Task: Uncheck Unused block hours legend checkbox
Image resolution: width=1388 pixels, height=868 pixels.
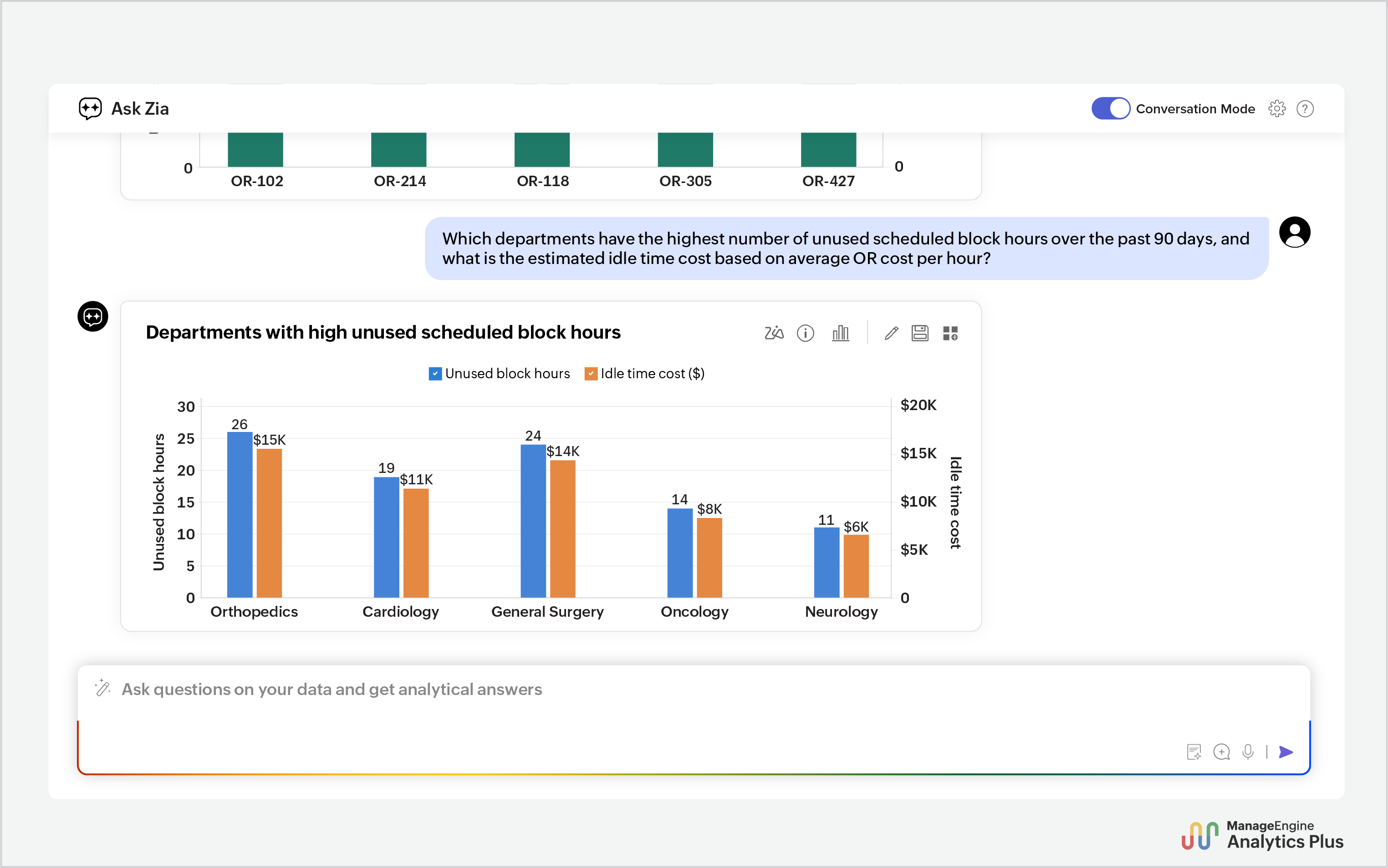Action: 435,374
